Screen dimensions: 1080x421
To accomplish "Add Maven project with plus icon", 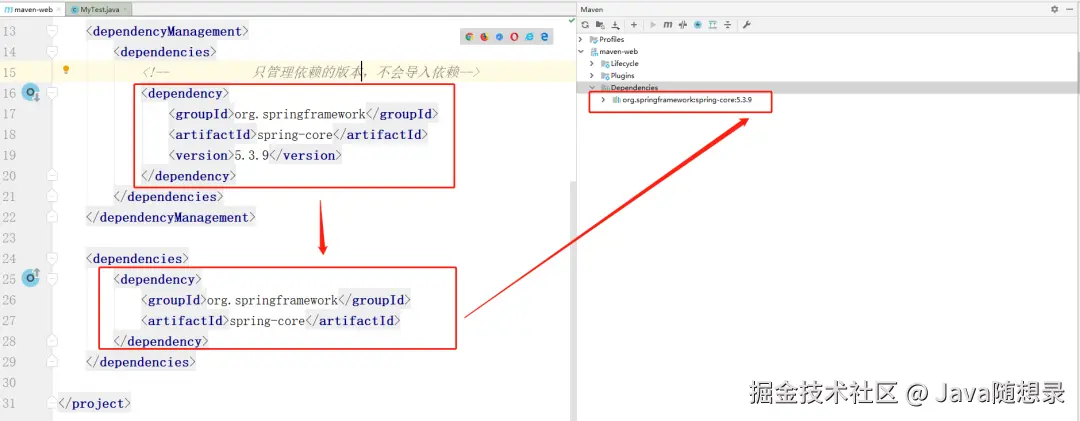I will (x=634, y=25).
